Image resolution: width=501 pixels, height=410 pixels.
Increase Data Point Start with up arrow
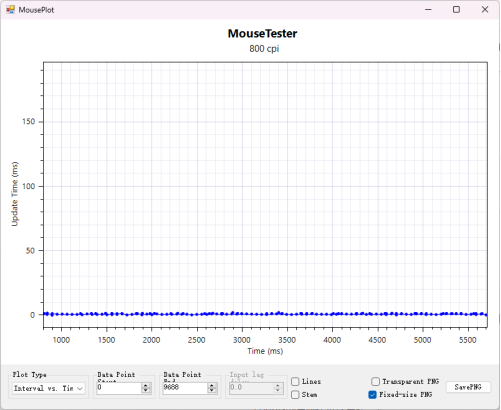click(146, 385)
